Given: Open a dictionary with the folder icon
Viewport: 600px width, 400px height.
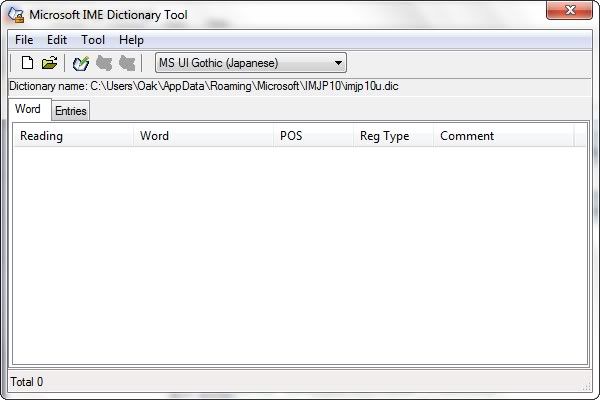Looking at the screenshot, I should coord(49,63).
